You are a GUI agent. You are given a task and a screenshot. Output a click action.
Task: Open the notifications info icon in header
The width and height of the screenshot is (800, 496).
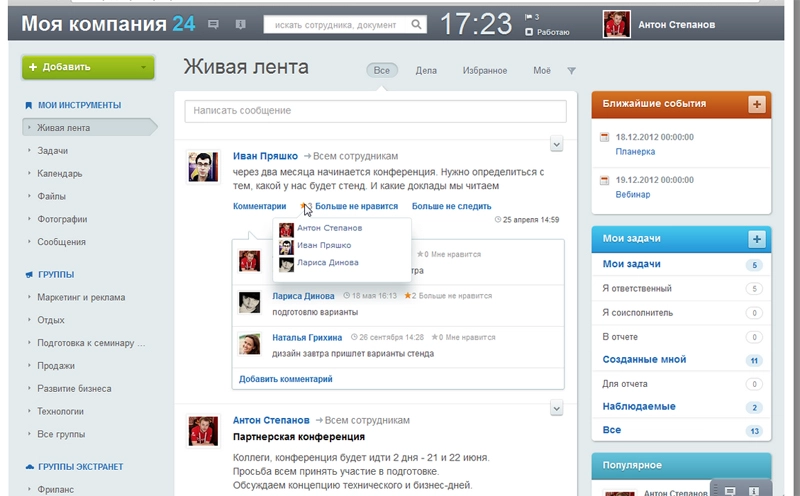pyautogui.click(x=240, y=24)
